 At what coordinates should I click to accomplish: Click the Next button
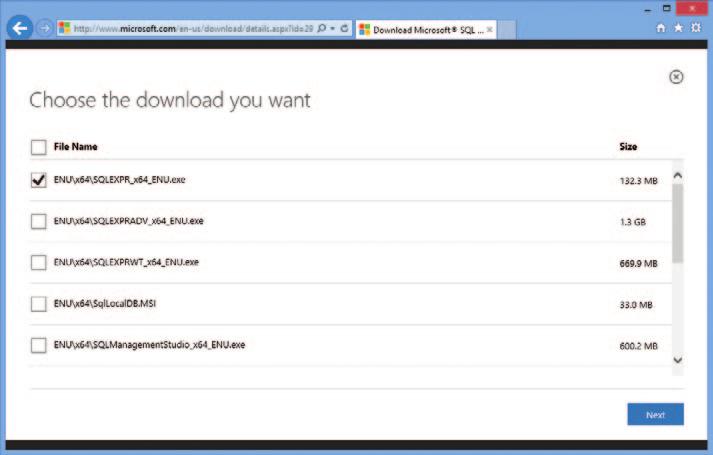click(655, 415)
